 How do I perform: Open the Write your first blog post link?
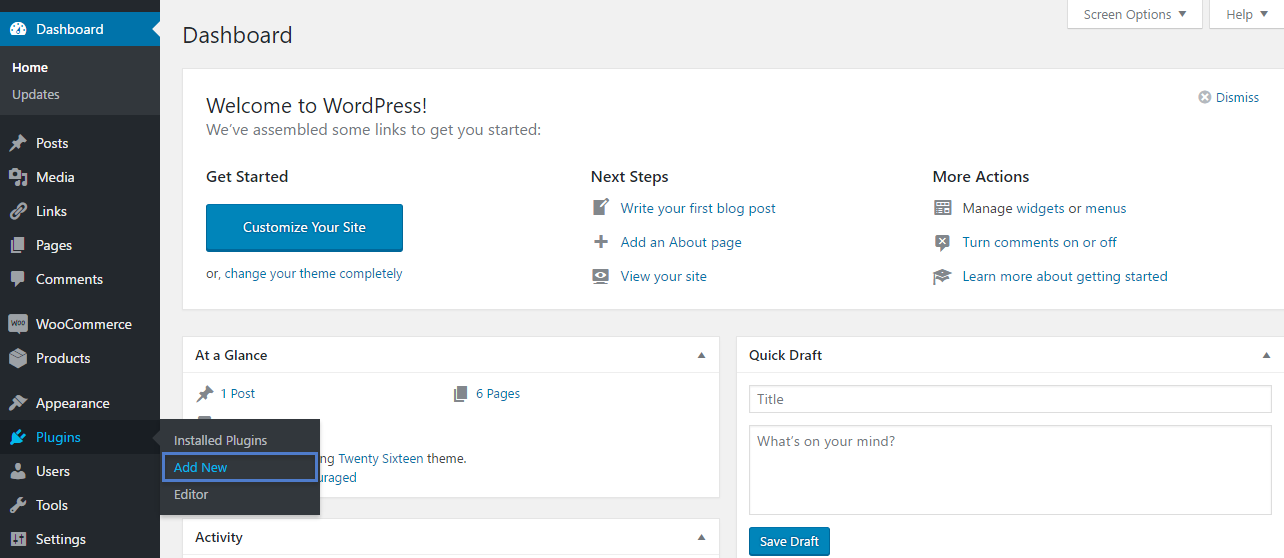[x=698, y=208]
